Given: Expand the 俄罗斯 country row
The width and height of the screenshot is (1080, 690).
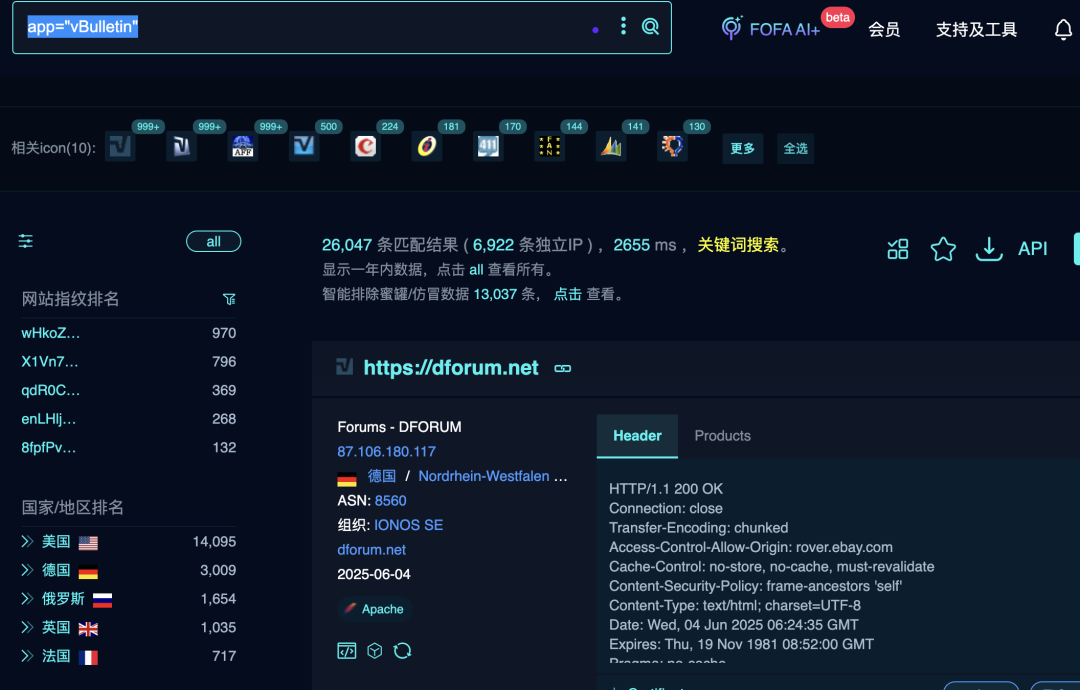Looking at the screenshot, I should (x=28, y=598).
